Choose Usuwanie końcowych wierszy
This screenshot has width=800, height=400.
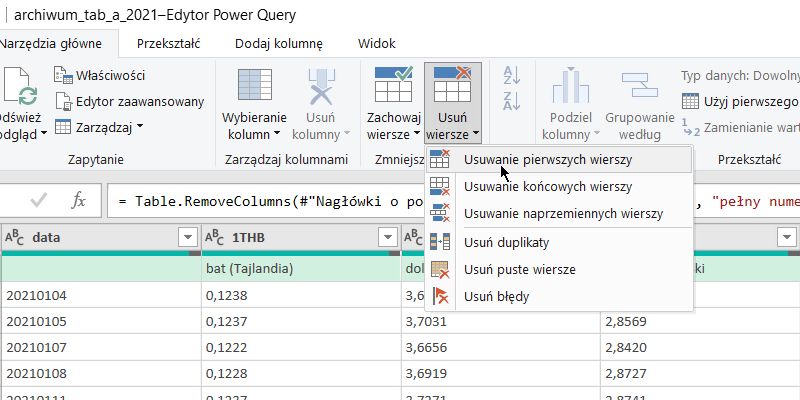tap(547, 187)
